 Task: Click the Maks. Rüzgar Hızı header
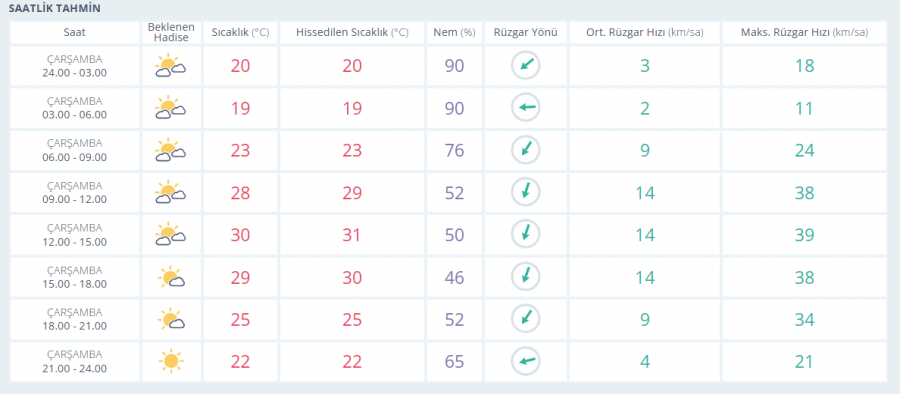pos(804,33)
